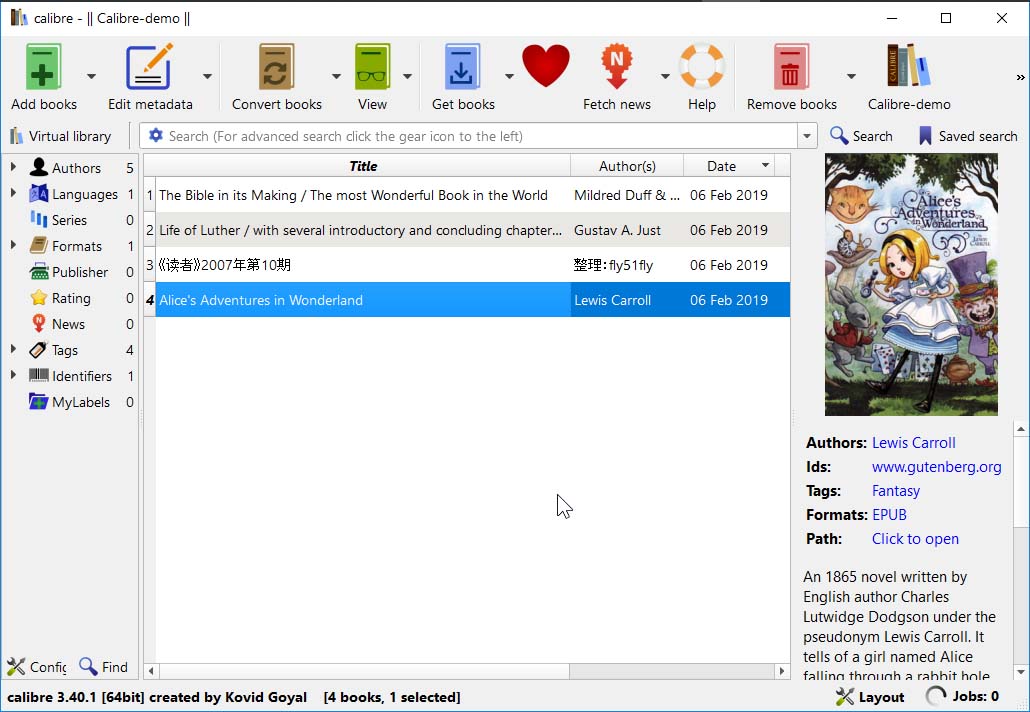The height and width of the screenshot is (712, 1030).
Task: Click scroll left arrow of book list
Action: (x=151, y=671)
